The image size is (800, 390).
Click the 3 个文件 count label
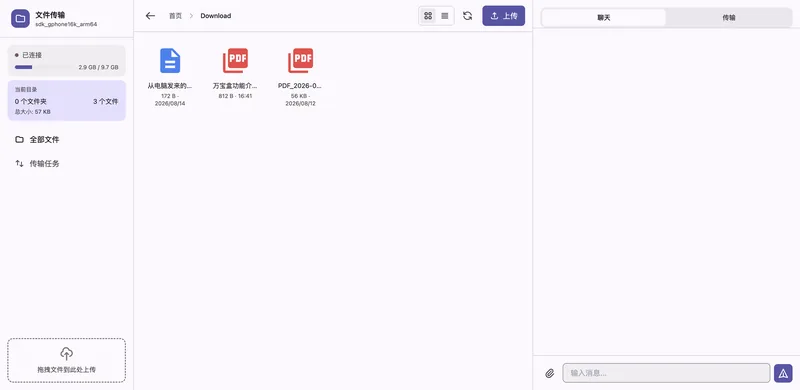tap(106, 102)
